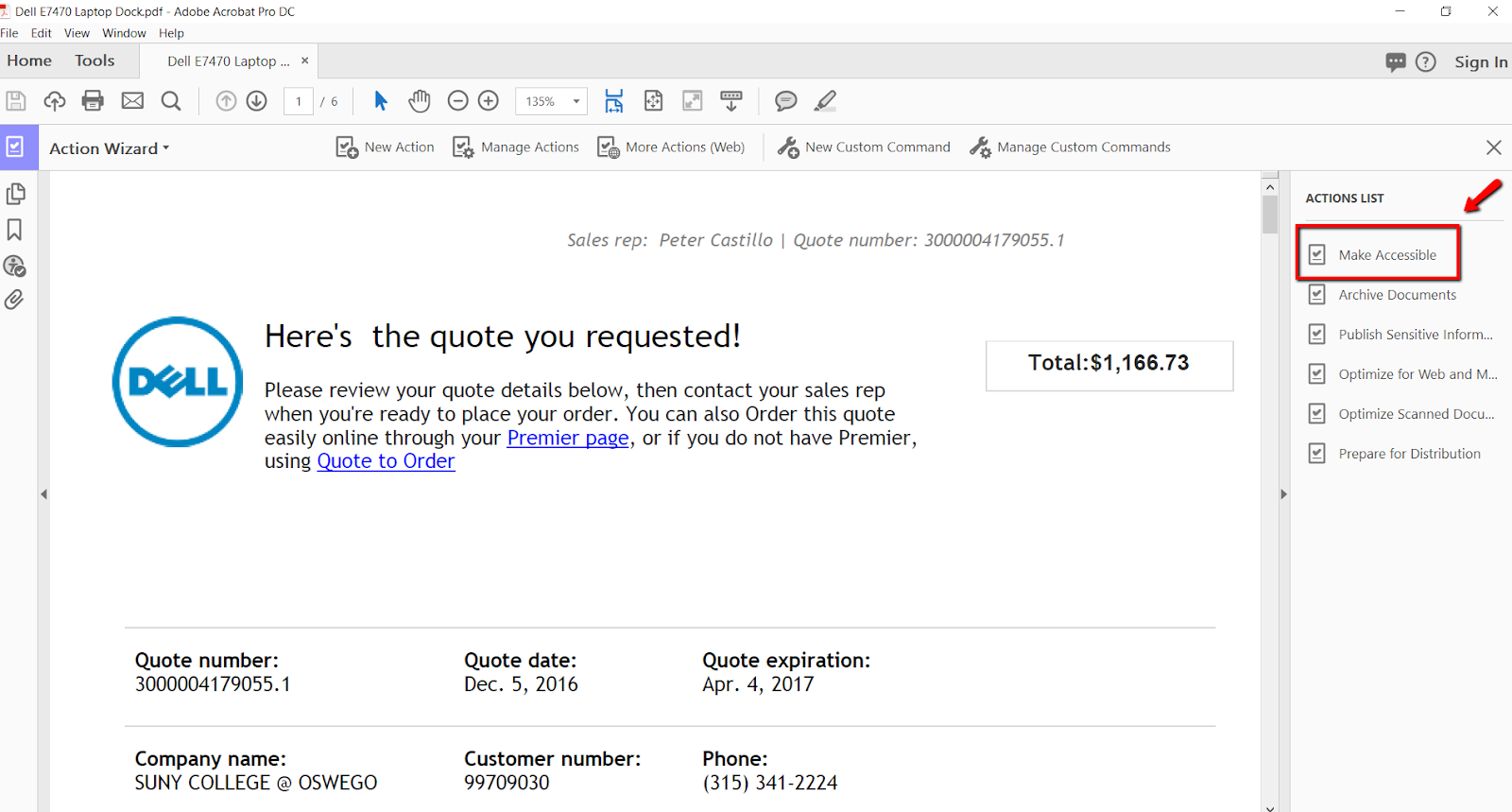The height and width of the screenshot is (812, 1512).
Task: Click the Action Wizard tool icon
Action: 16,147
